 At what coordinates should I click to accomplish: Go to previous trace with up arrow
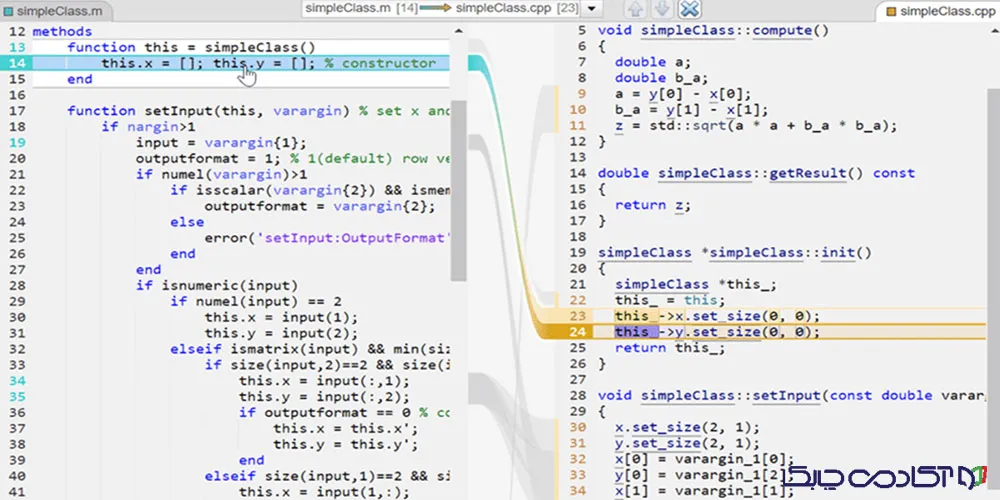(x=636, y=9)
